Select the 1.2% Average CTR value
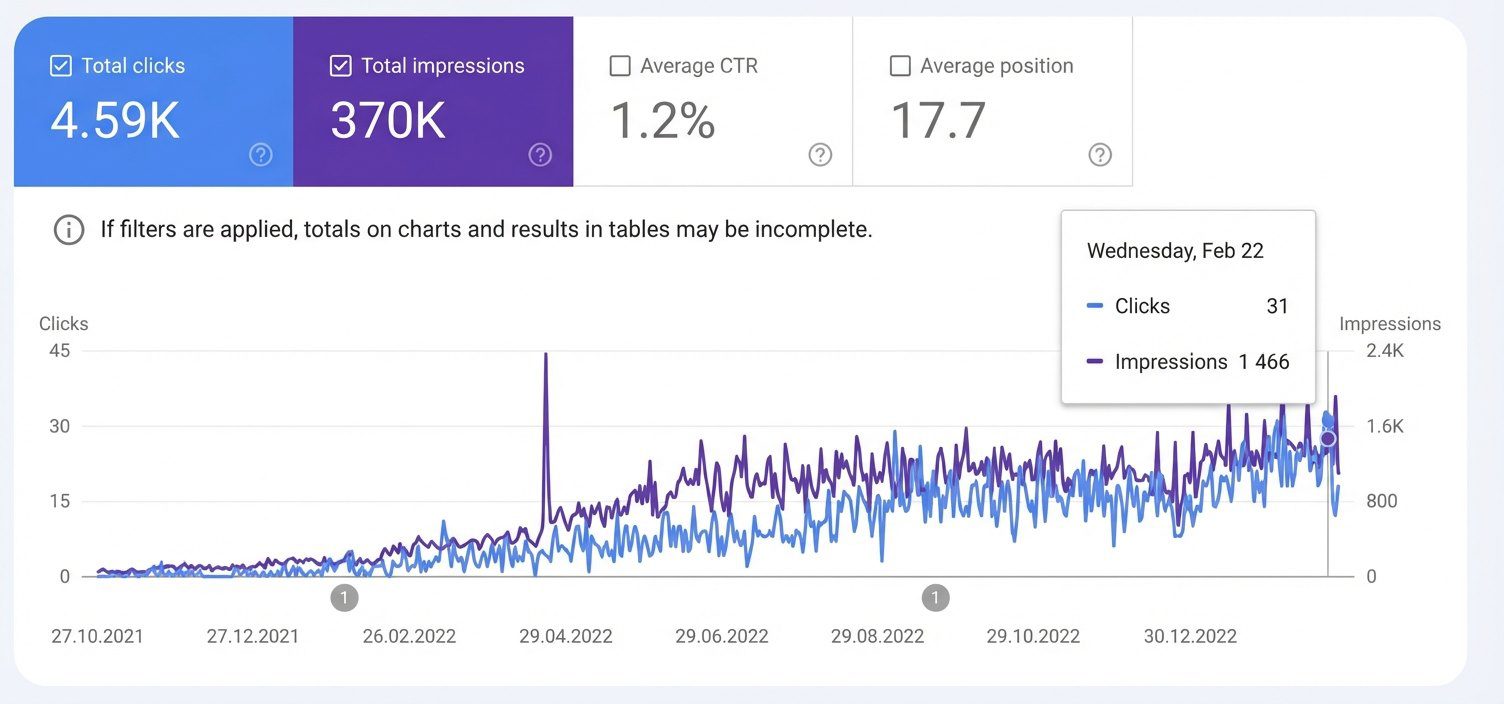The height and width of the screenshot is (704, 1504). [x=662, y=121]
